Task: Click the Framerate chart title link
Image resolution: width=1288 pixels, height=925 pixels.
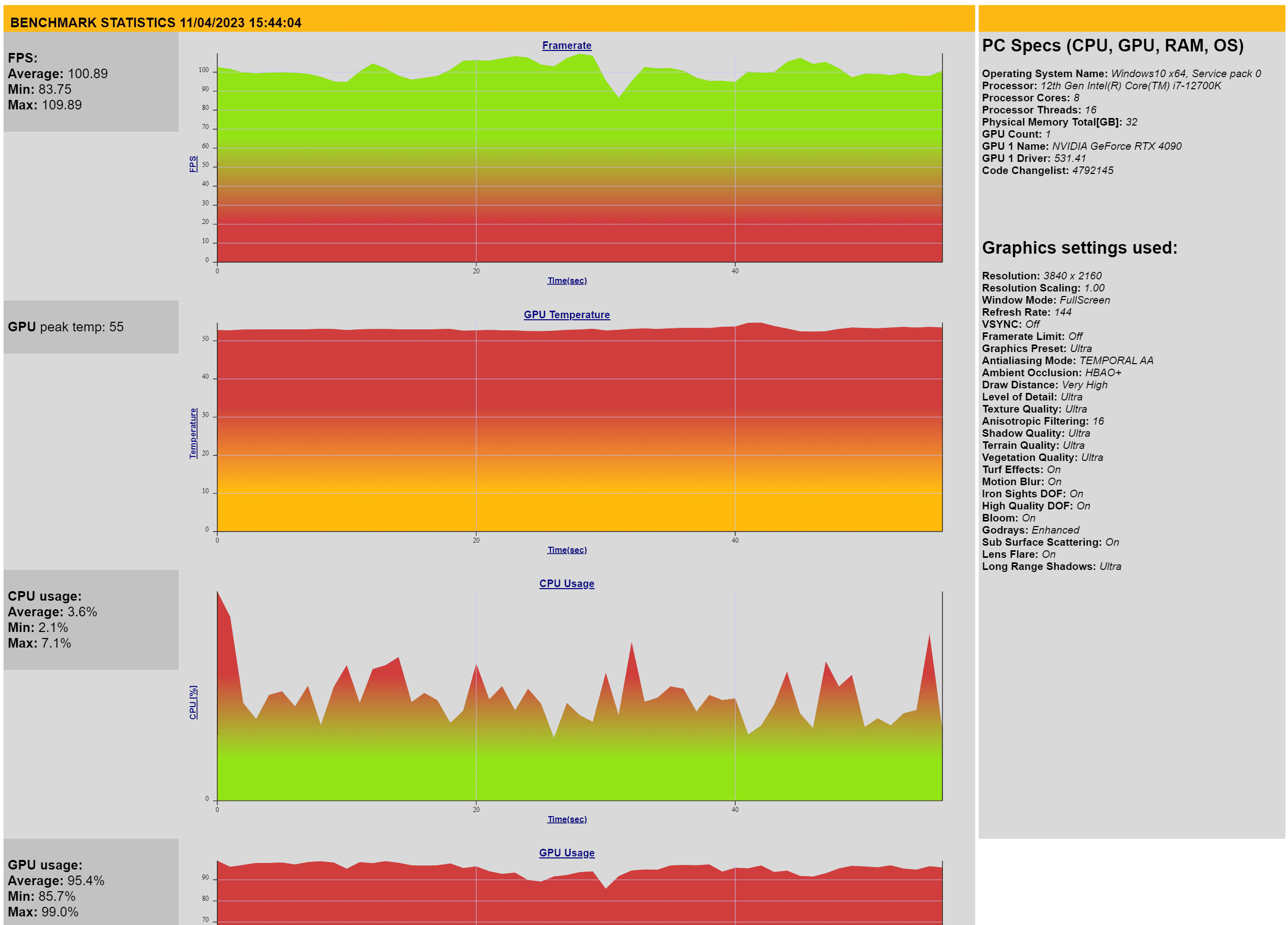Action: point(566,45)
